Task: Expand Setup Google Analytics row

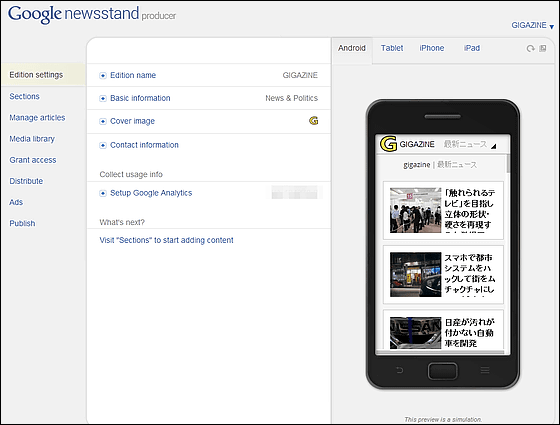Action: (103, 193)
